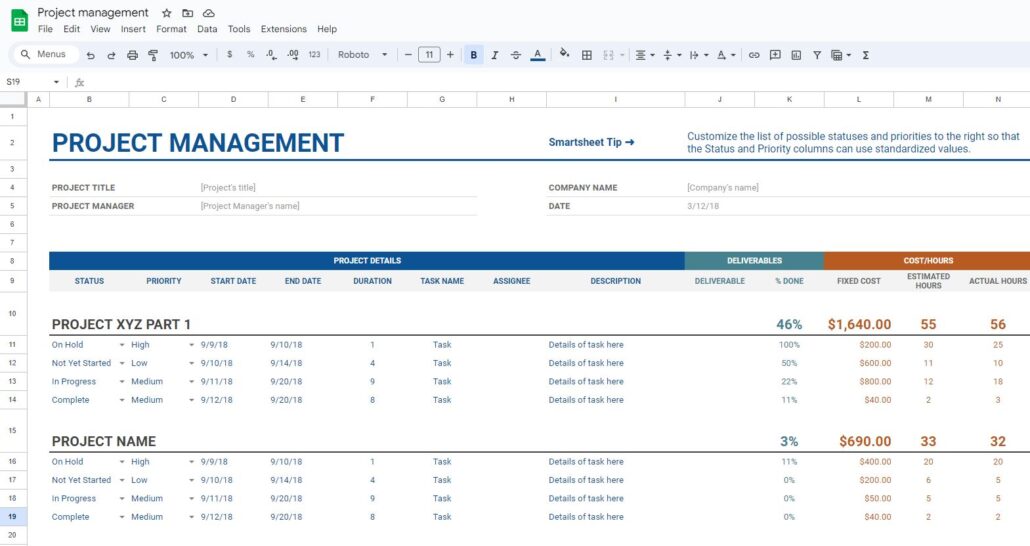The width and height of the screenshot is (1030, 546).
Task: Open the Format menu
Action: coord(171,29)
